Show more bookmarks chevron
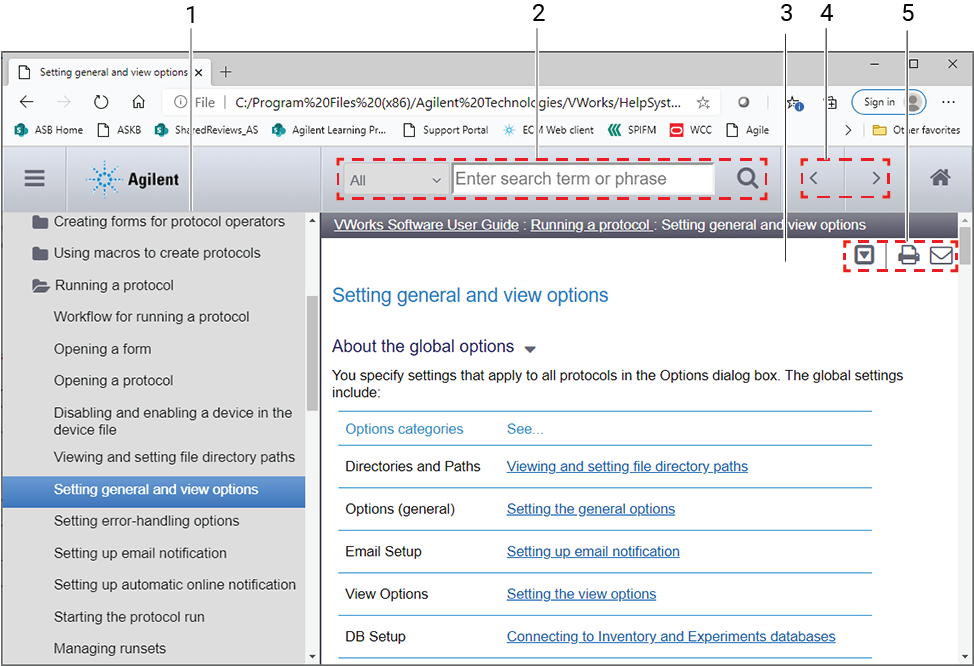Screen dimensions: 974x666 [848, 130]
